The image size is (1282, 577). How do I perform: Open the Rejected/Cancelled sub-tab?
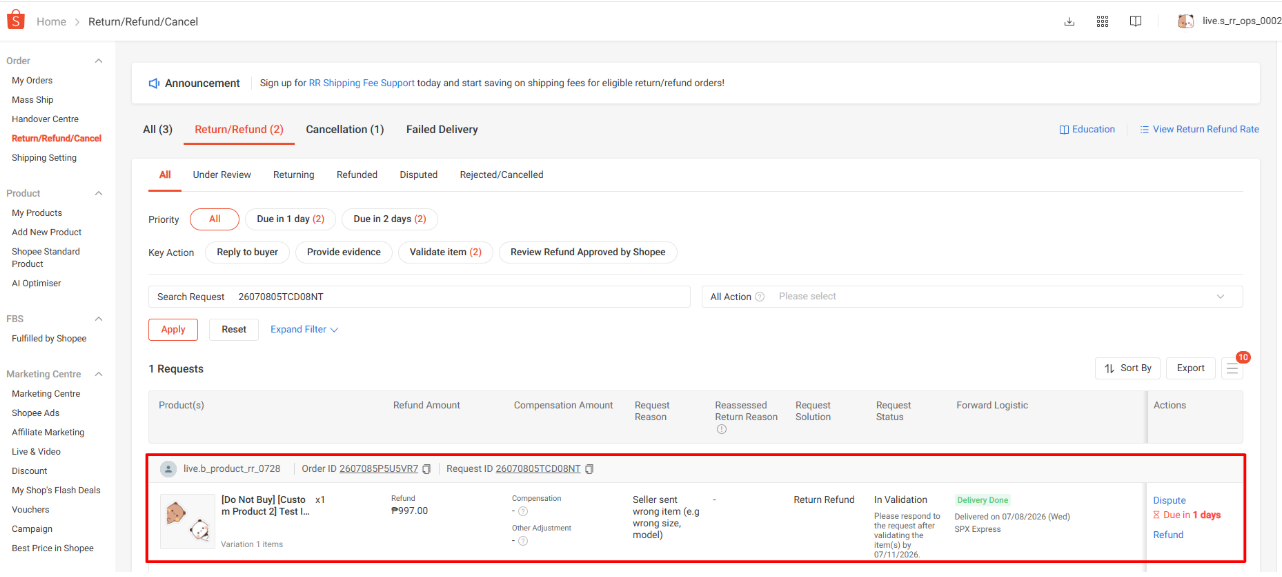(x=502, y=175)
